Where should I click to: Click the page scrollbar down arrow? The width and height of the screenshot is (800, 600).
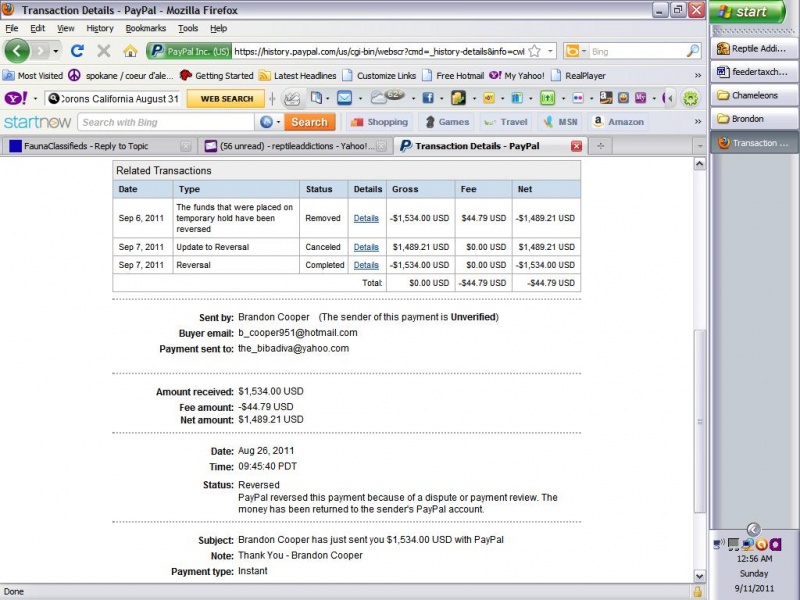(x=699, y=576)
